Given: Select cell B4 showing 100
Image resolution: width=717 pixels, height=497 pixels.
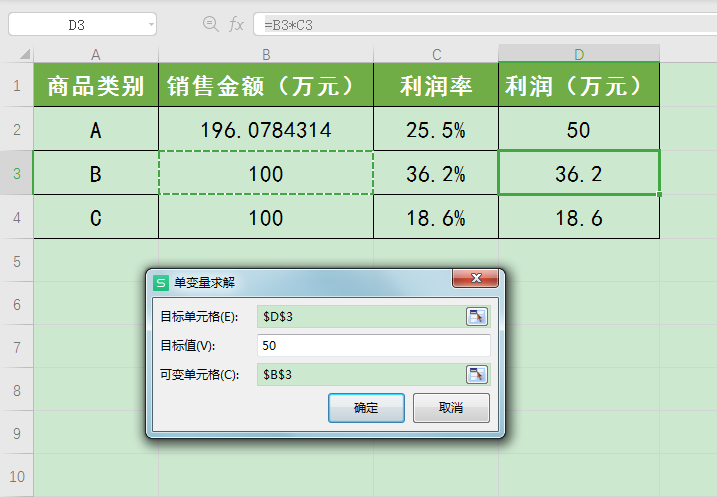Looking at the screenshot, I should click(x=266, y=217).
